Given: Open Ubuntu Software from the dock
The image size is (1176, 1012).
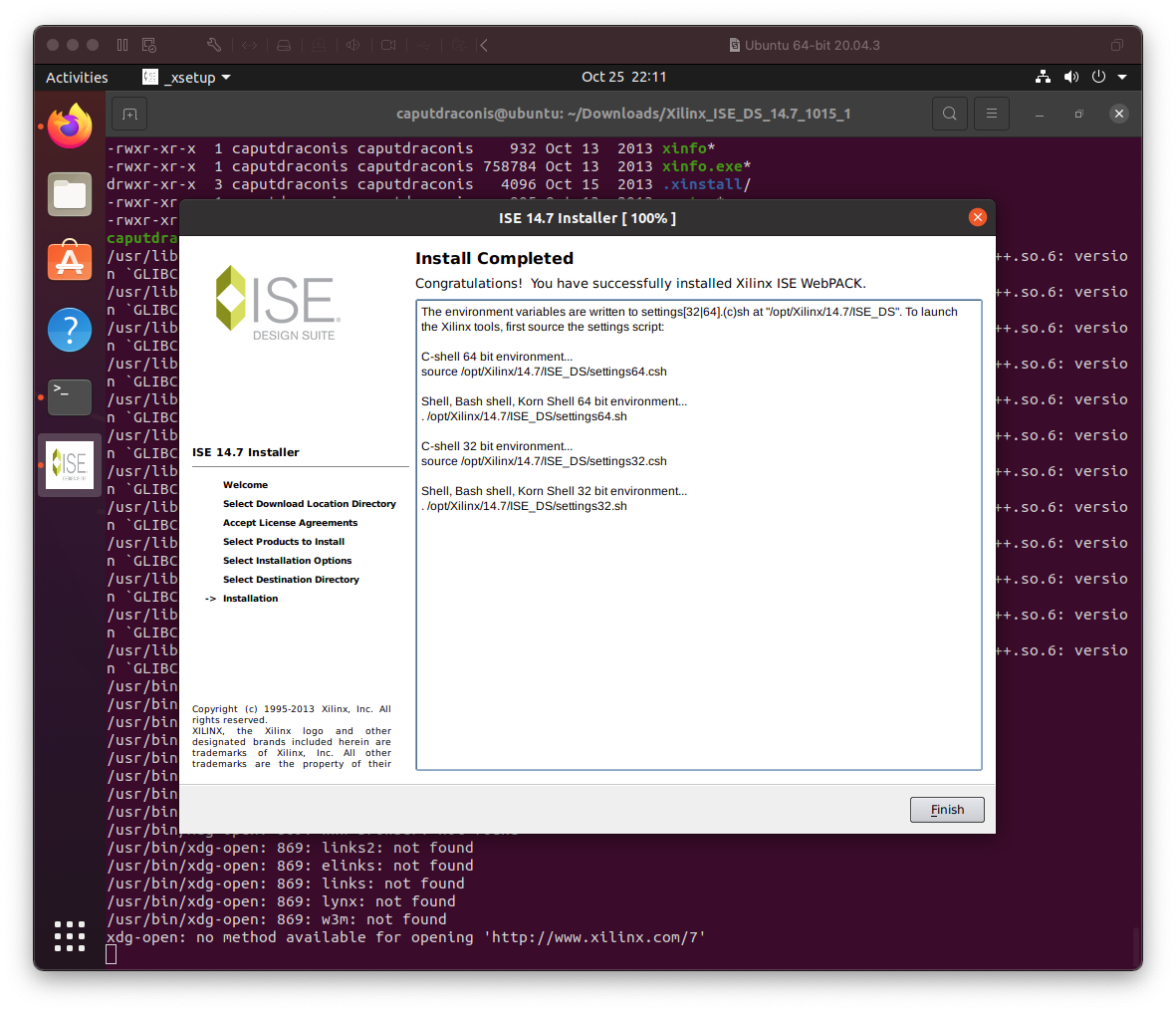Looking at the screenshot, I should pos(70,260).
